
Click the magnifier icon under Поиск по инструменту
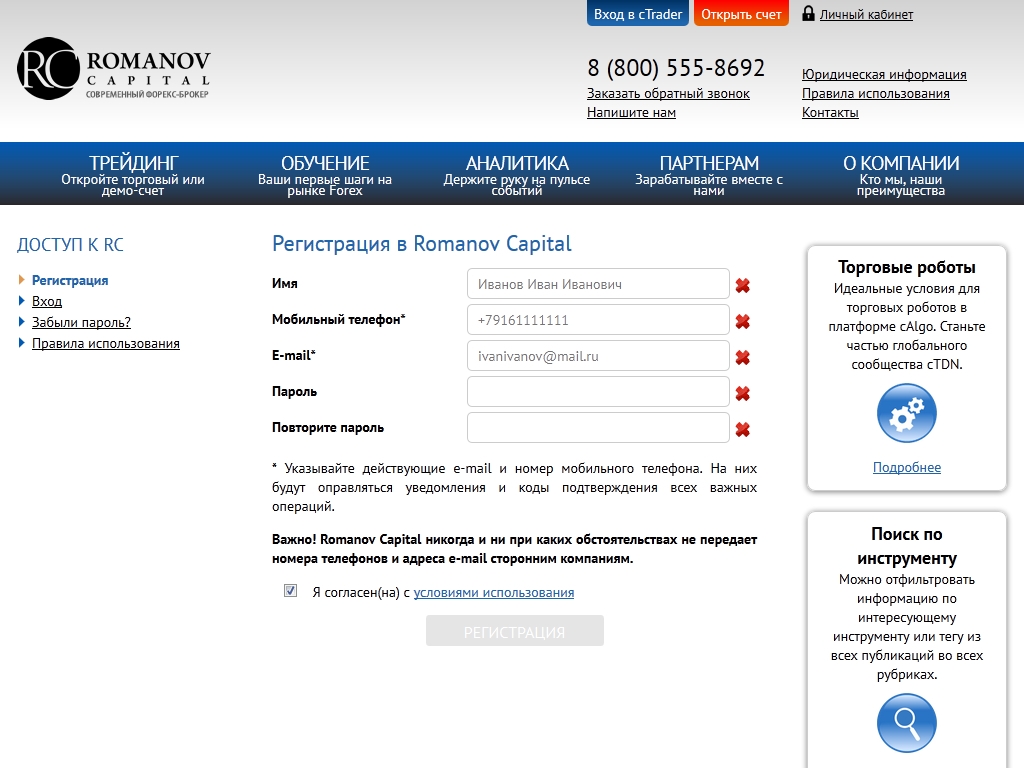coord(906,723)
